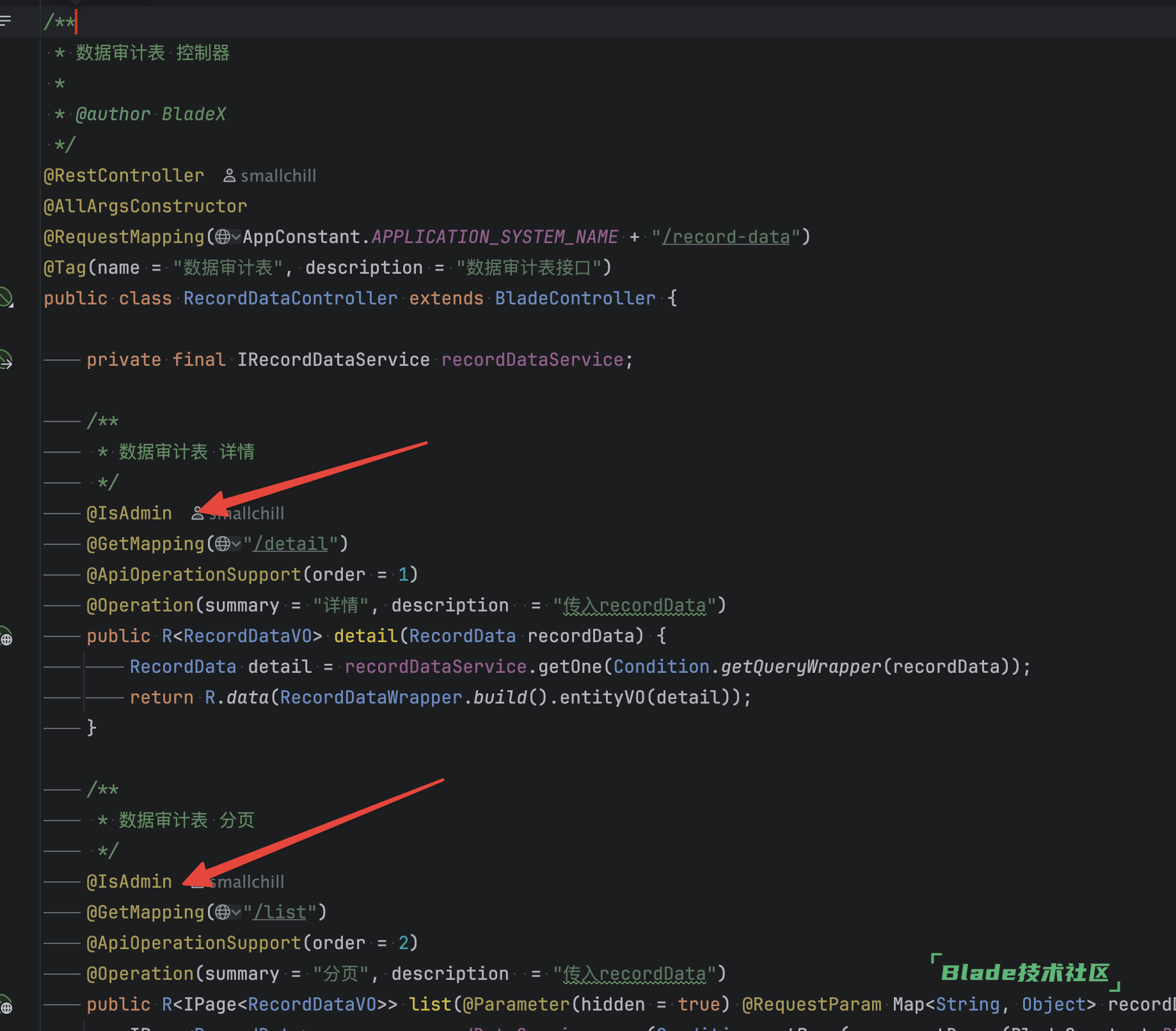
Task: Click the APPLICATION_SYSTEM_NAME constant
Action: click(495, 237)
